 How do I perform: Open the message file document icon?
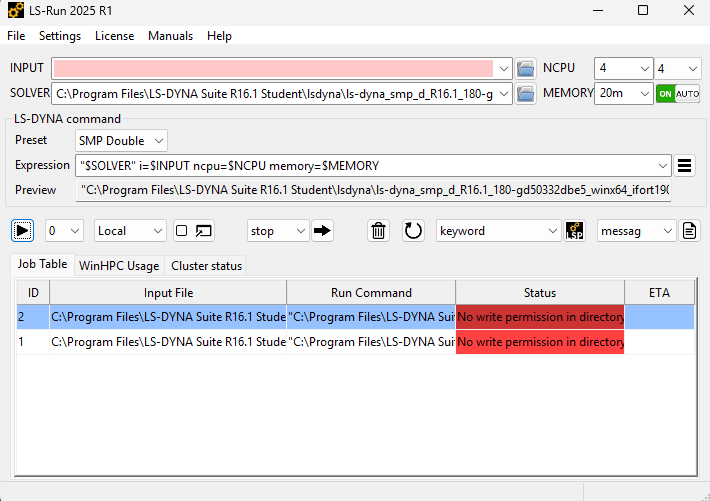point(689,231)
